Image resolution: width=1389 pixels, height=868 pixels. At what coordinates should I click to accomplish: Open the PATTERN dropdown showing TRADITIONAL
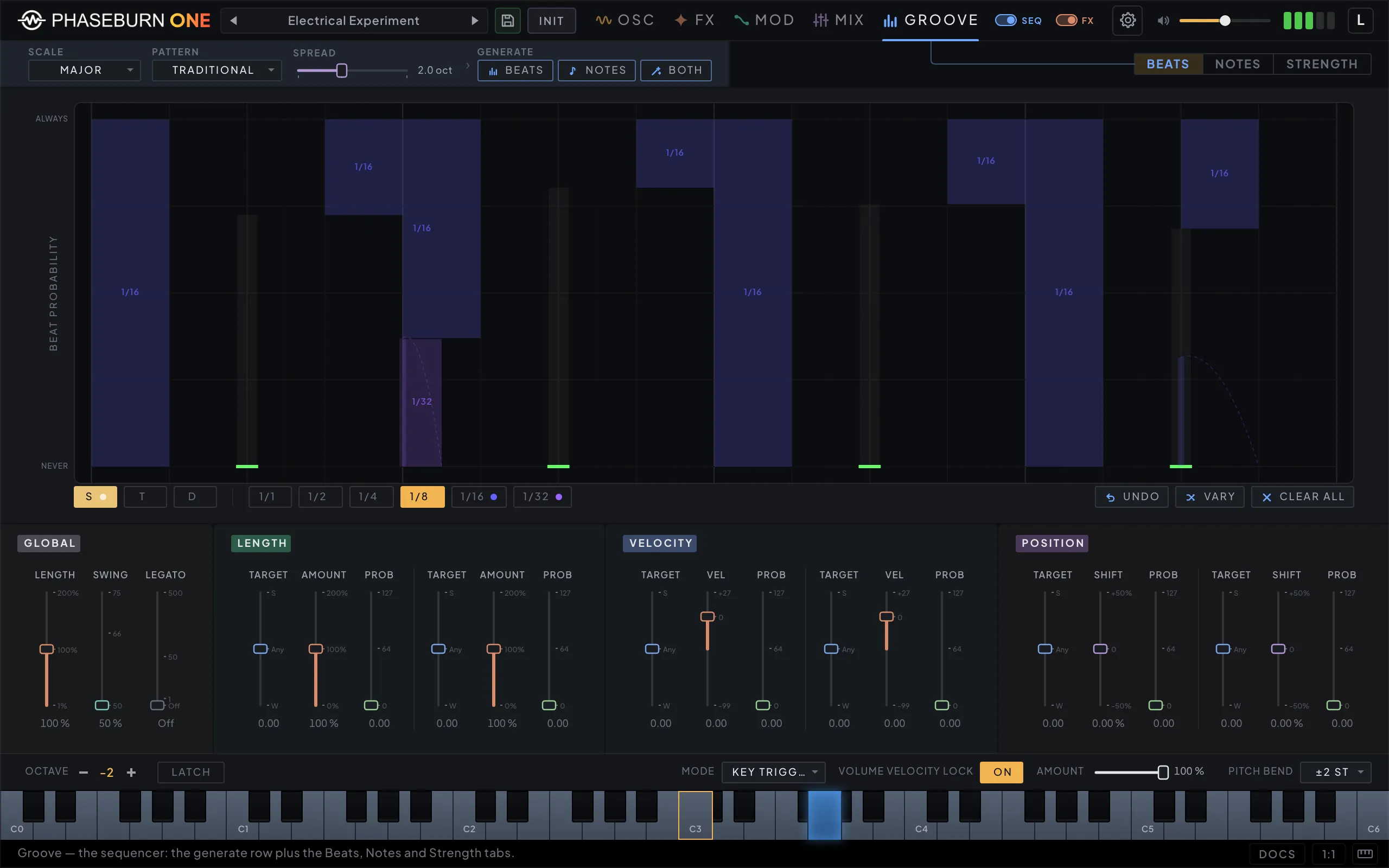coord(216,71)
